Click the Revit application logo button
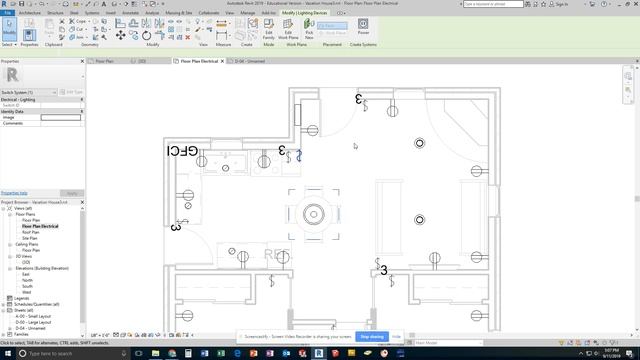640x360 pixels. pyautogui.click(x=4, y=4)
